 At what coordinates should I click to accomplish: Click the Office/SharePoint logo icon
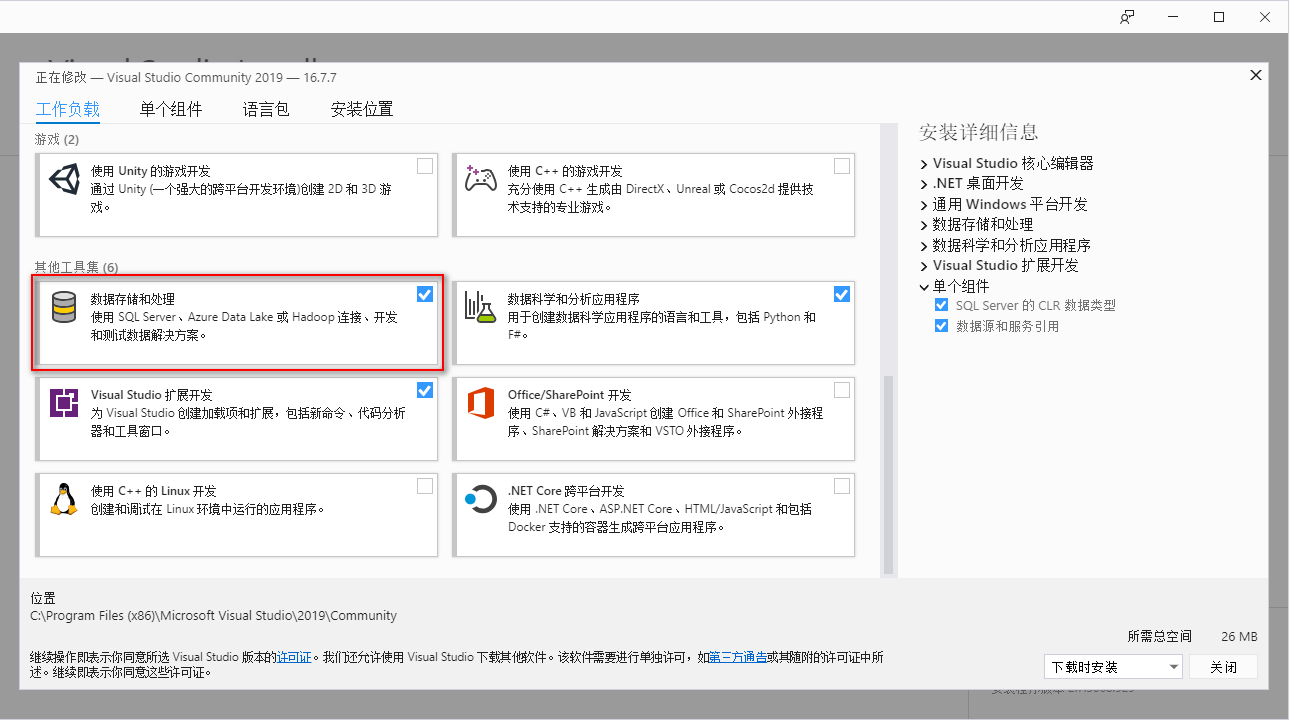[x=481, y=404]
